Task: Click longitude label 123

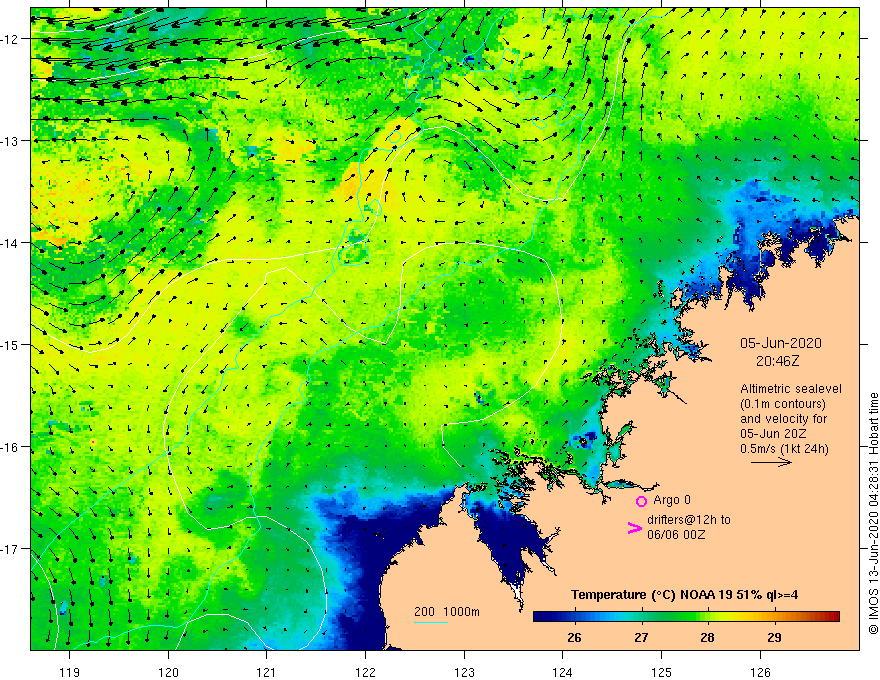Action: (x=464, y=672)
